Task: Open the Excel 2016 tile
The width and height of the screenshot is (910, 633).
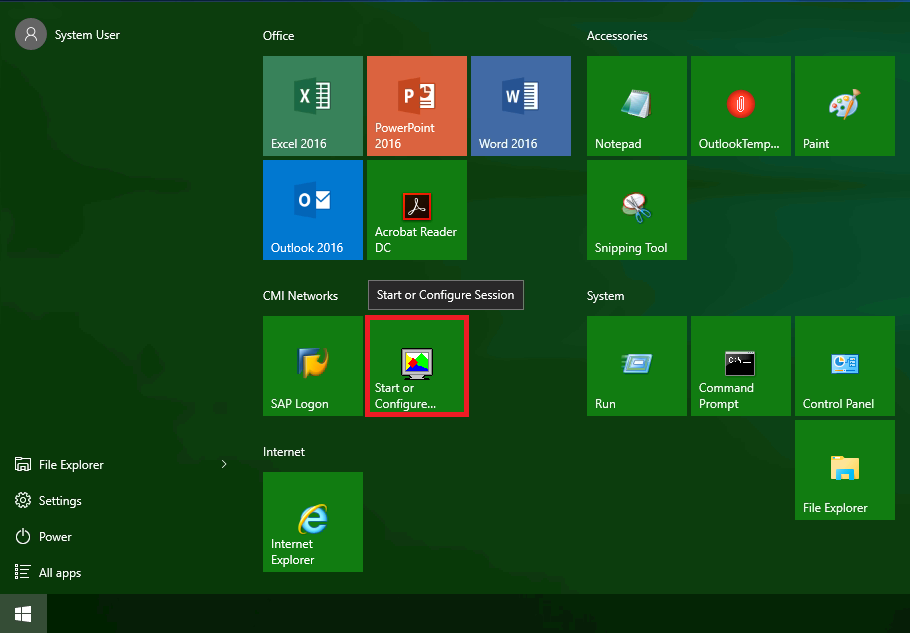Action: pos(313,106)
